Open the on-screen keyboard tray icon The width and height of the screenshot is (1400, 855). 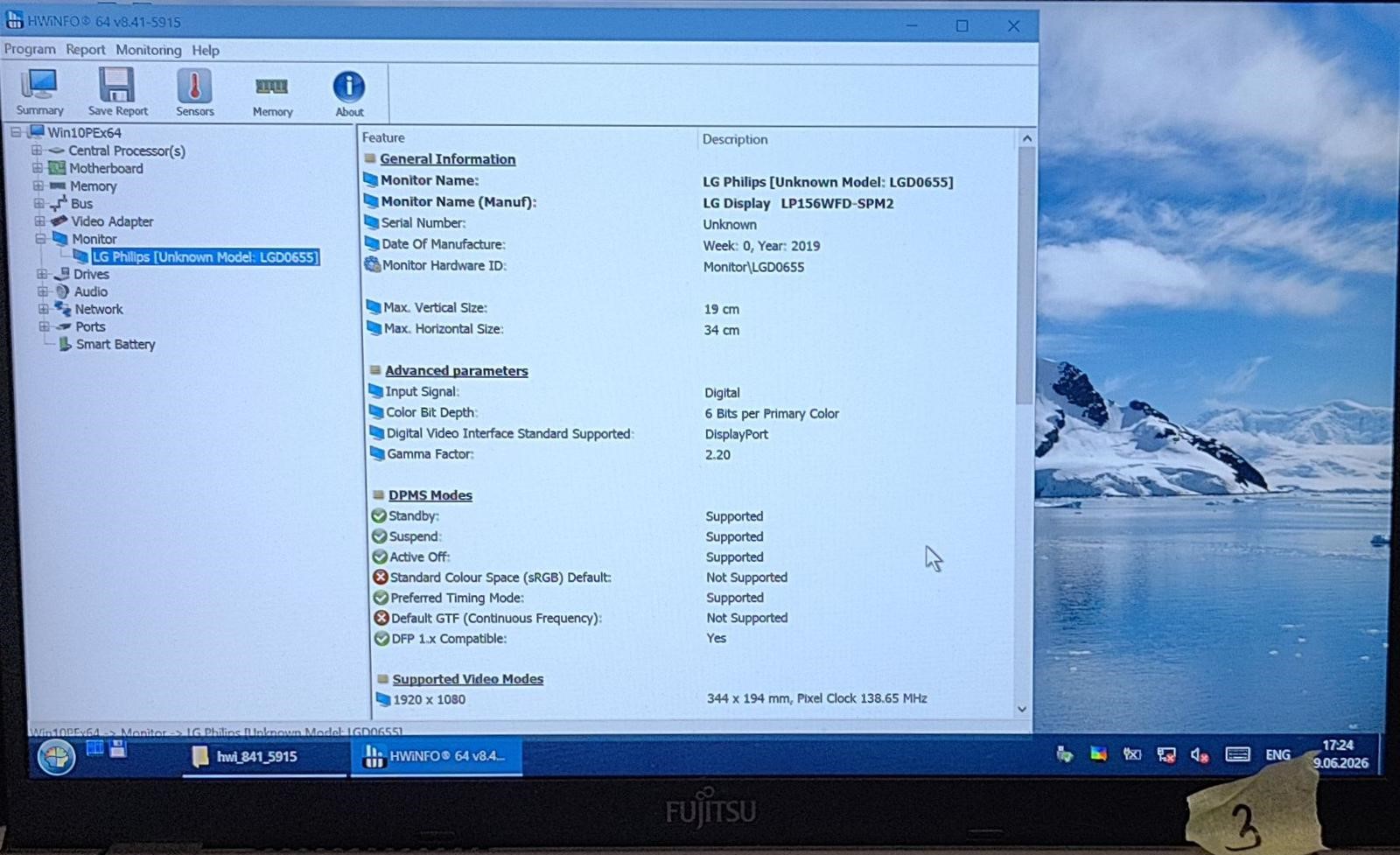[x=1237, y=754]
